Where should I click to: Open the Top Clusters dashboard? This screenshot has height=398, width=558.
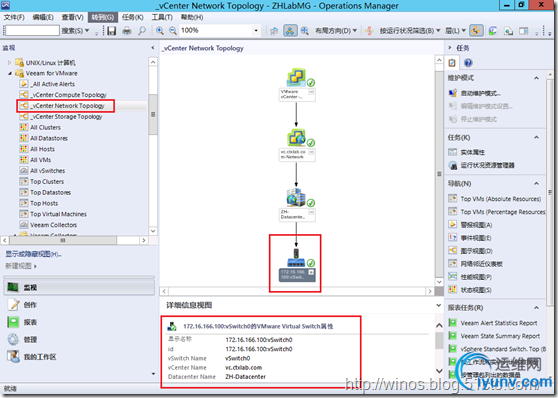pos(47,182)
